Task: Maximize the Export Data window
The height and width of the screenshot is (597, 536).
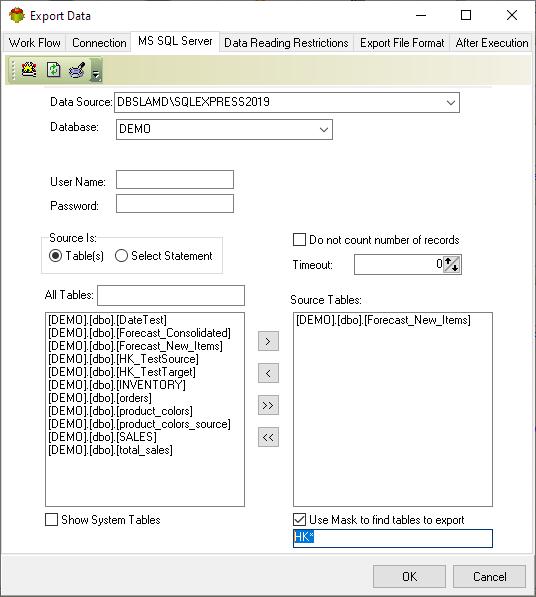Action: (466, 16)
